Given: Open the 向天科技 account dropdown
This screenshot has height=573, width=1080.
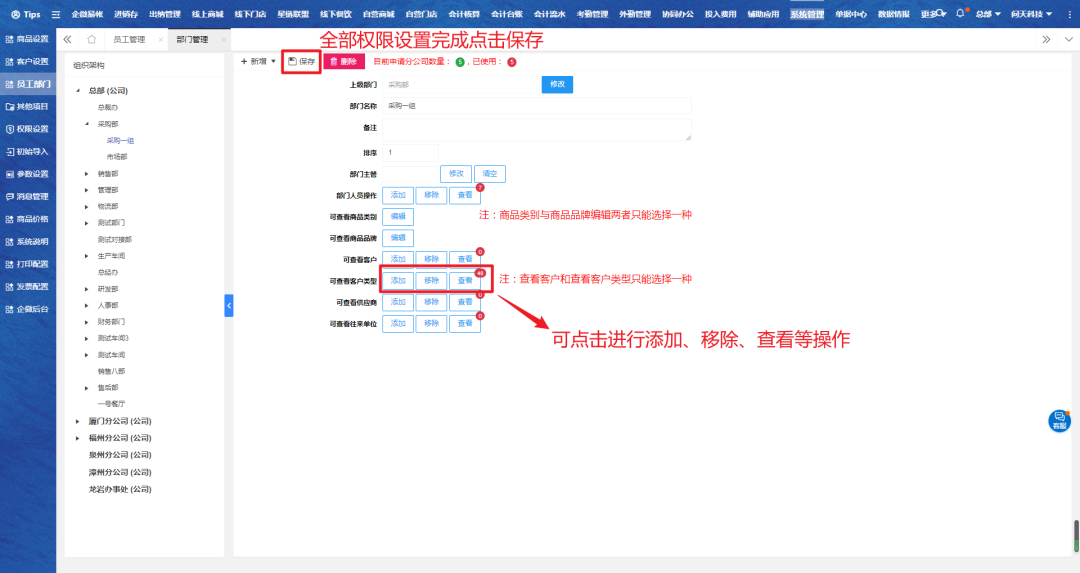Looking at the screenshot, I should coord(1030,15).
